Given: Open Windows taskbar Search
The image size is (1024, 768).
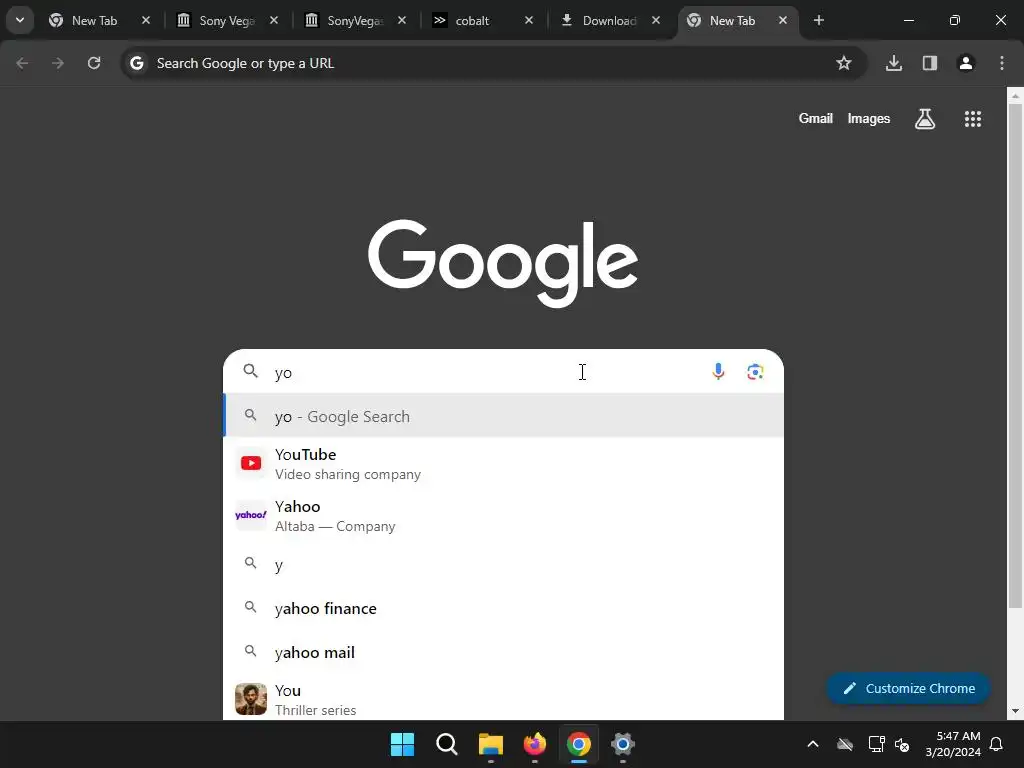Looking at the screenshot, I should [x=447, y=744].
